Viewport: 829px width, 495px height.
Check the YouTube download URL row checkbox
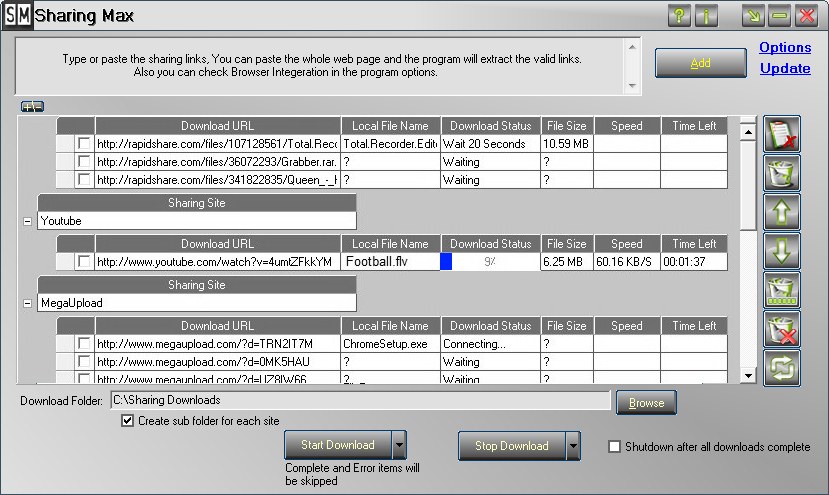84,261
